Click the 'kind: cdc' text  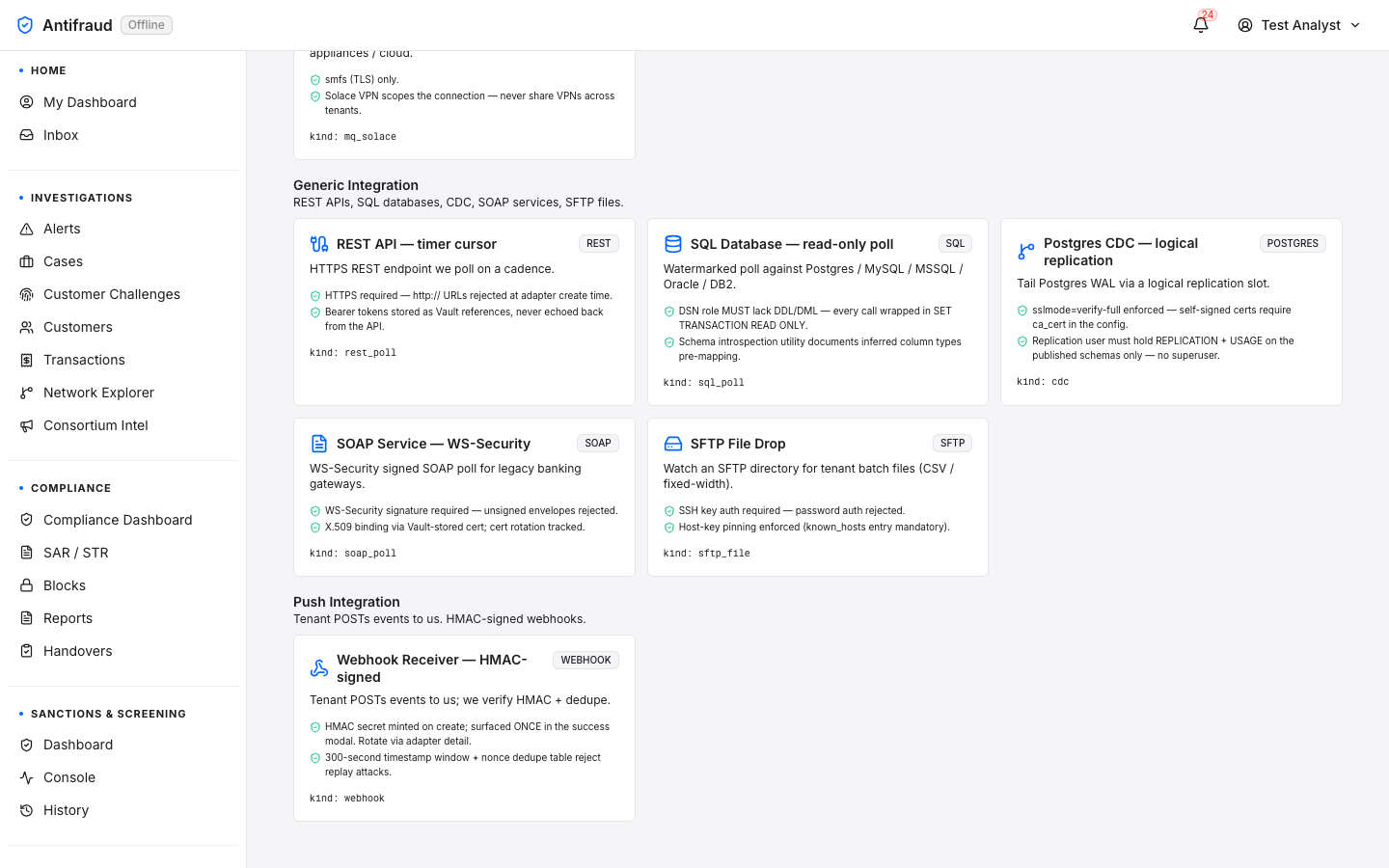click(x=1043, y=382)
